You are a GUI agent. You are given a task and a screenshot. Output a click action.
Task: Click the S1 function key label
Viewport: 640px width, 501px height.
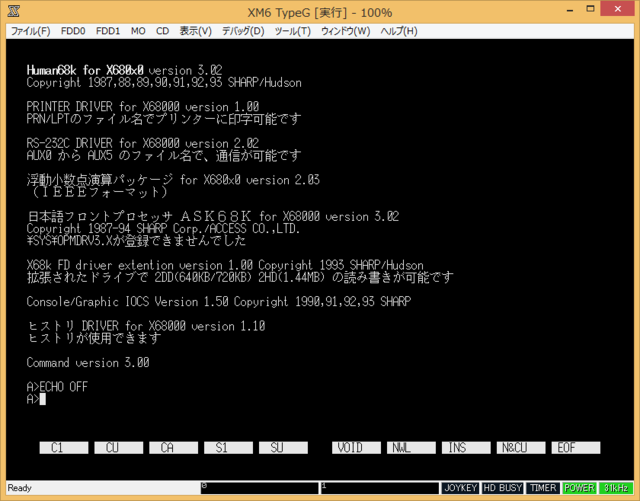[x=228, y=448]
